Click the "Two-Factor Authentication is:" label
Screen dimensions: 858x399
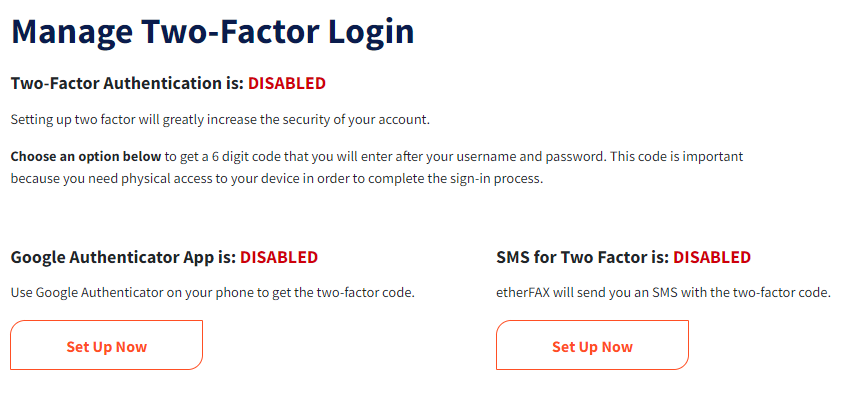tap(127, 84)
